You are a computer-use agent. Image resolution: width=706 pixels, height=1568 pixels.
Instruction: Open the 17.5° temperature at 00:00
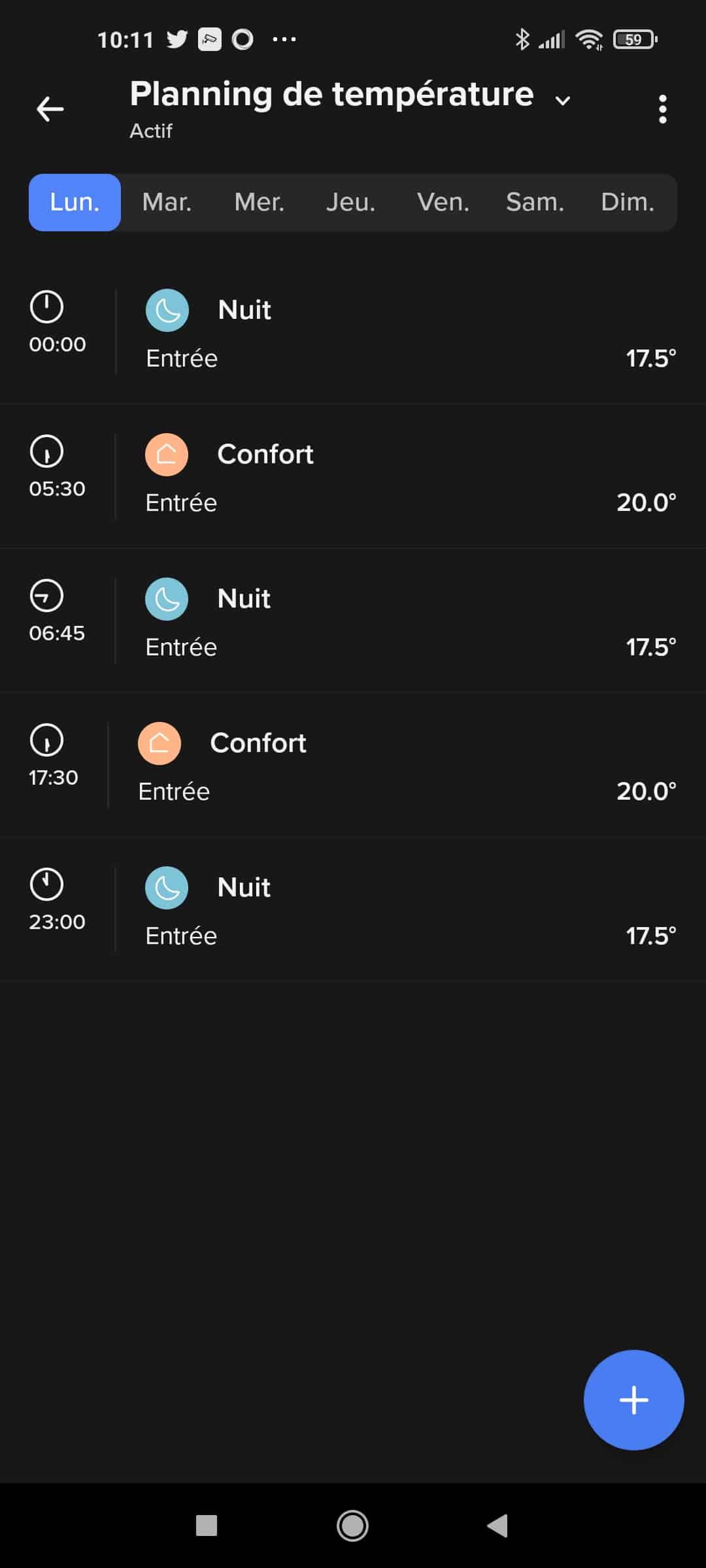650,359
